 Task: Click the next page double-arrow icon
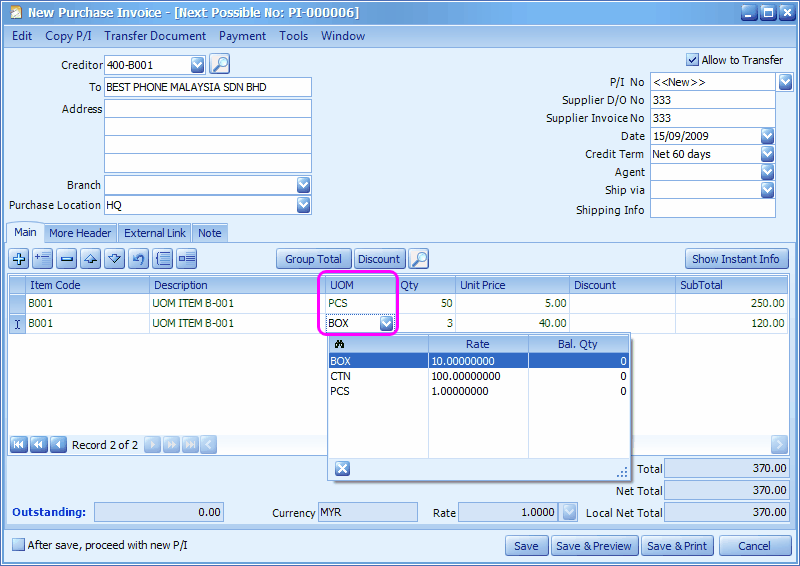coord(171,445)
